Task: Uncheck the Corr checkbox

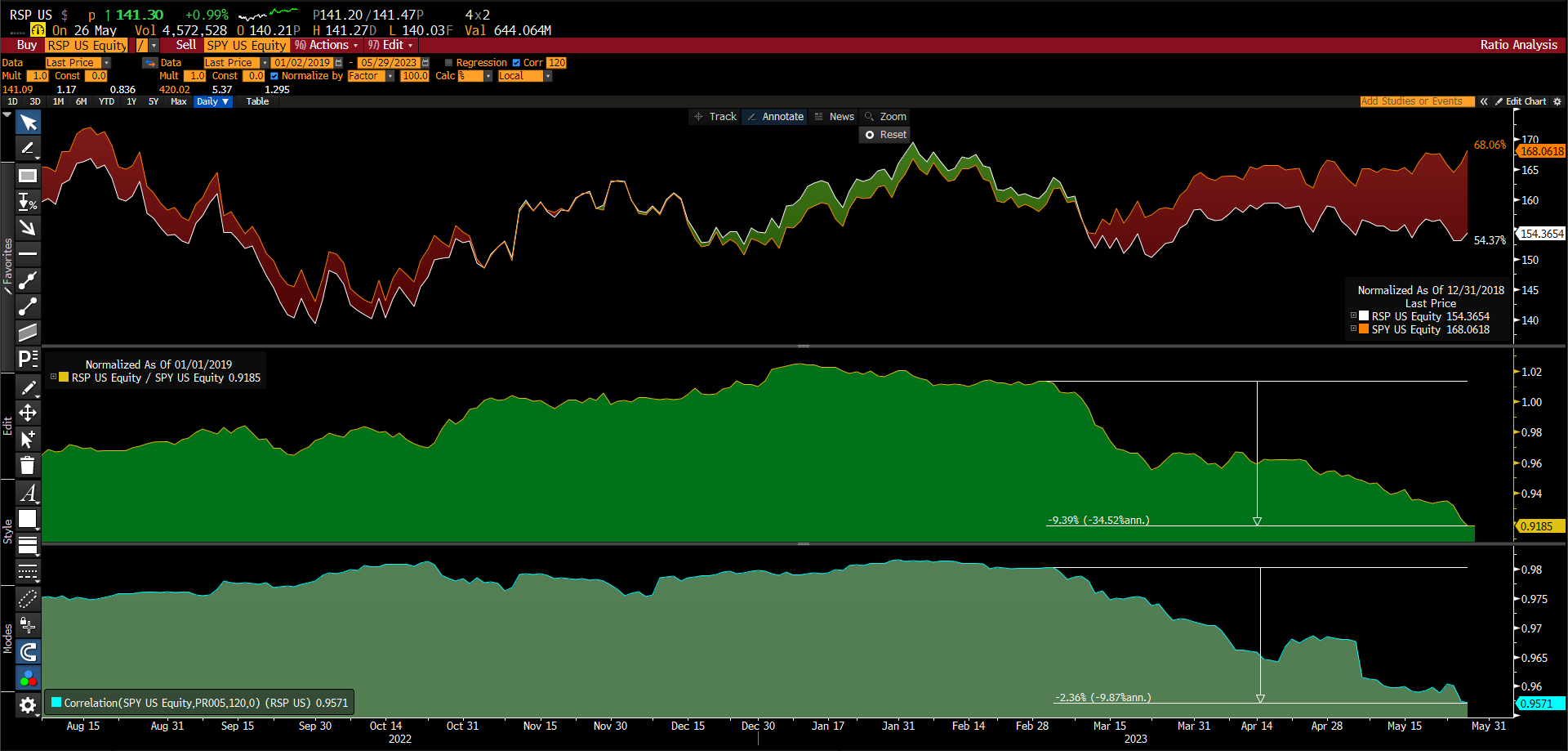Action: tap(516, 63)
